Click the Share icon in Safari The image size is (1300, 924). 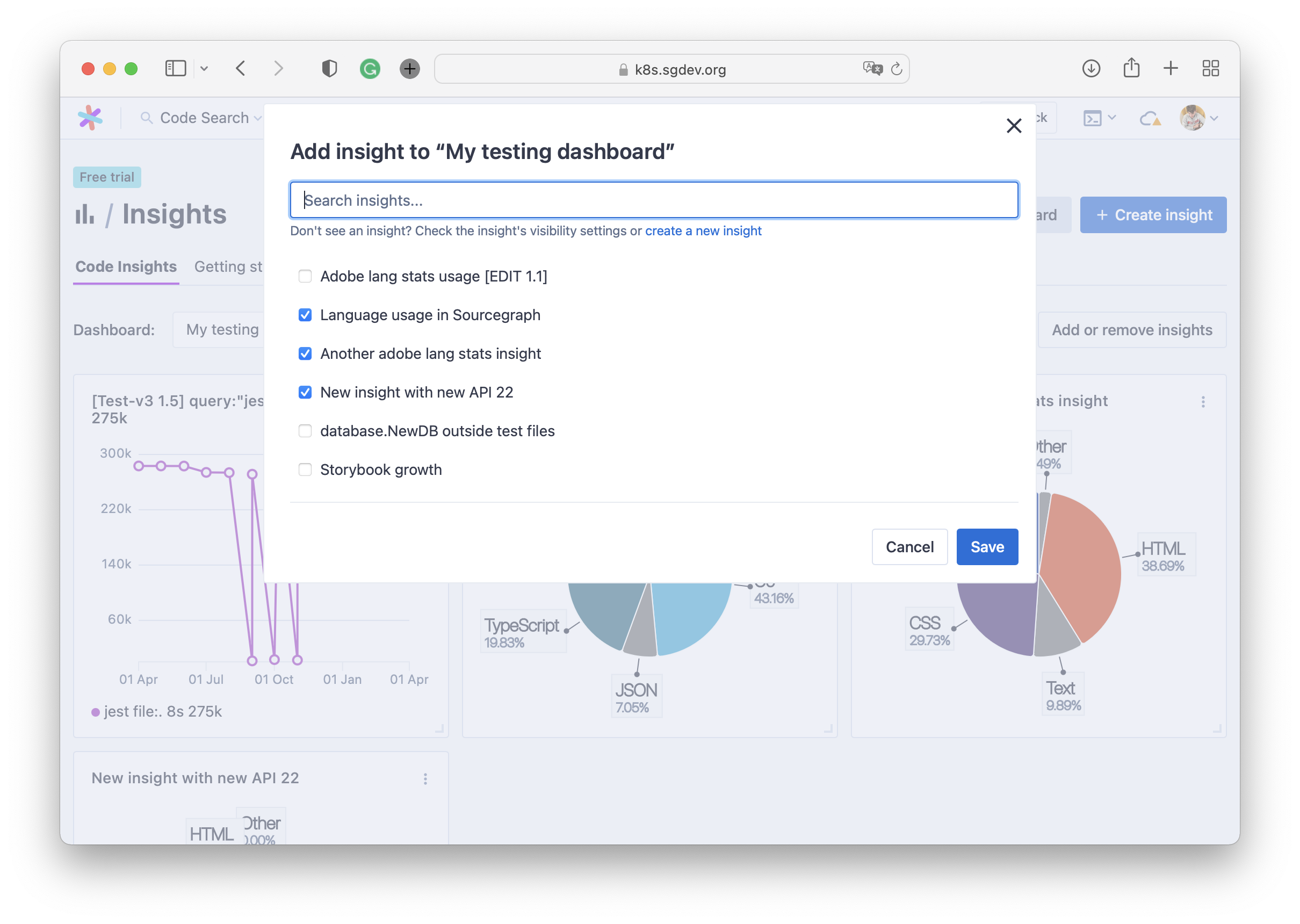(1131, 68)
